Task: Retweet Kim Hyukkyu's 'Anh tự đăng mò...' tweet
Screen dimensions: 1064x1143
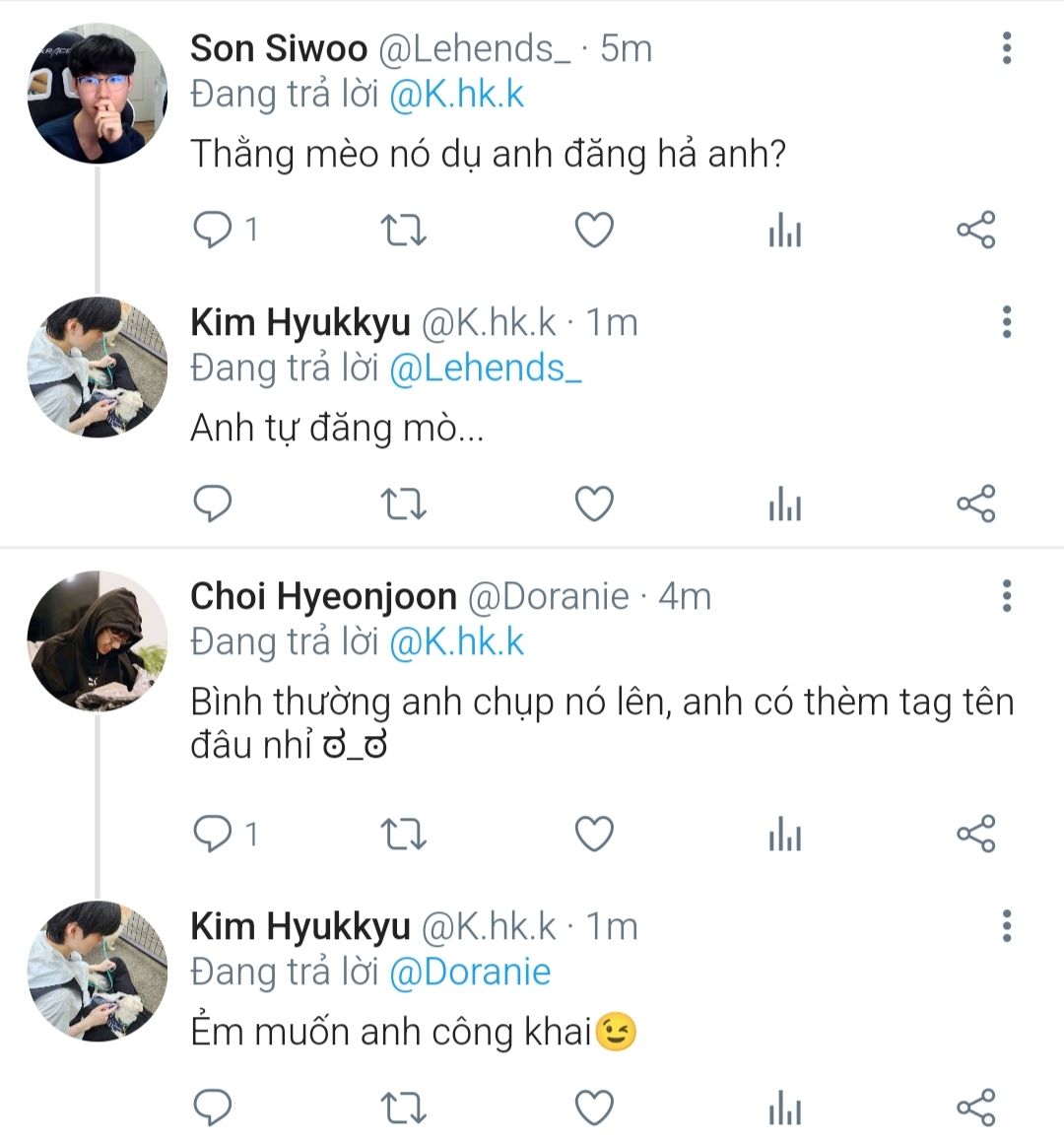Action: click(x=403, y=504)
